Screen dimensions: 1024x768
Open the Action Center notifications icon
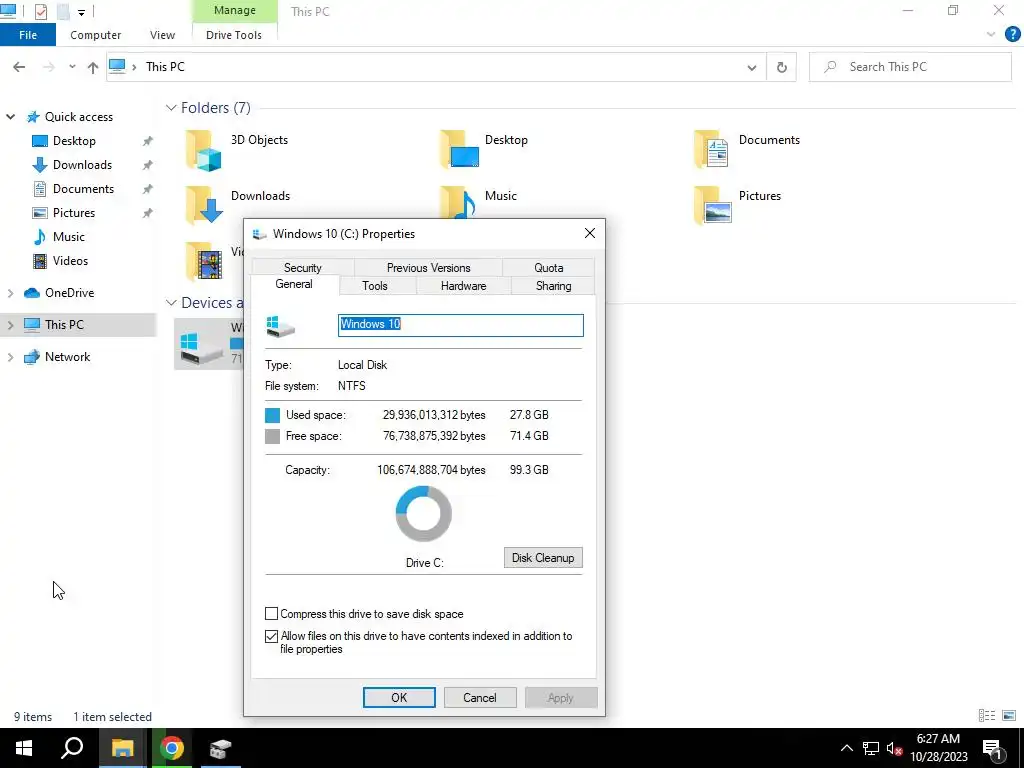coord(992,749)
